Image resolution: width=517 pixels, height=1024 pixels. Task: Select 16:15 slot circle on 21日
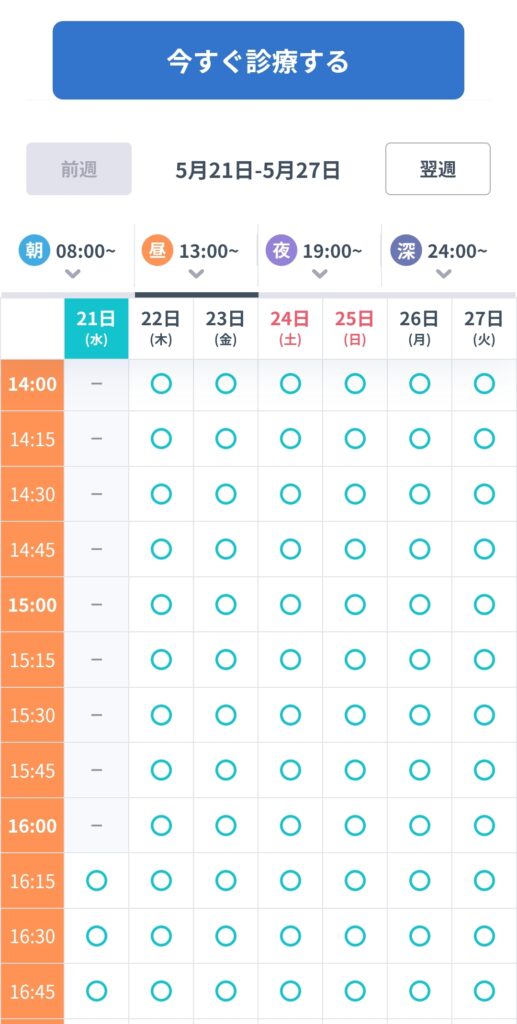pyautogui.click(x=97, y=881)
